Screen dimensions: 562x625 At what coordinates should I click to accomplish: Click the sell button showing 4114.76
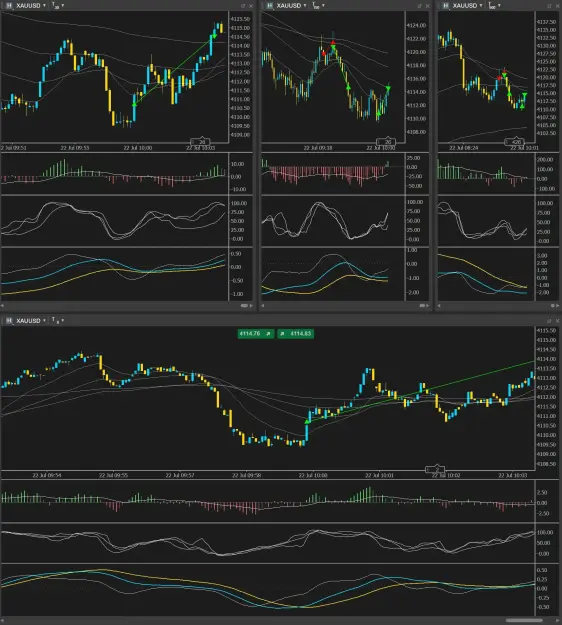tap(255, 334)
